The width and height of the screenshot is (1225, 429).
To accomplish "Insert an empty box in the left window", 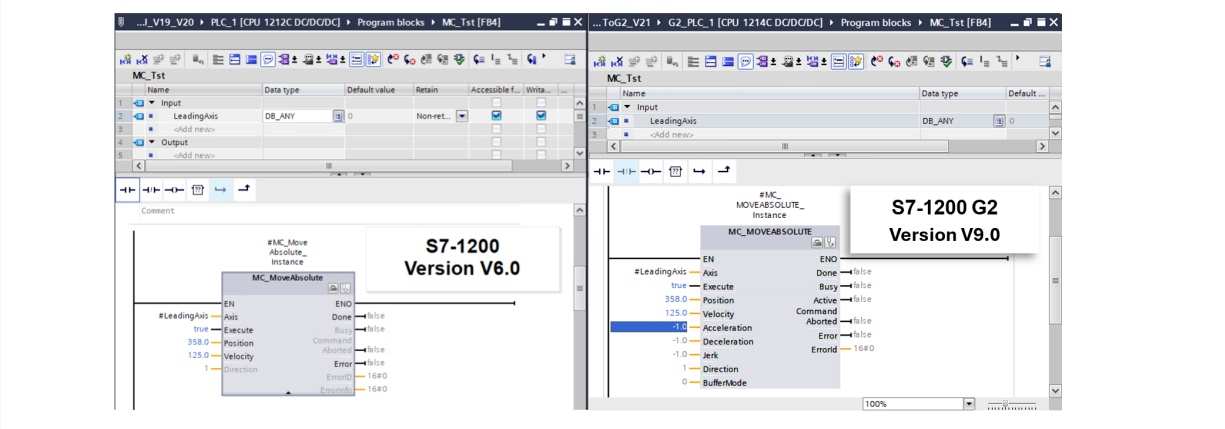I will point(198,188).
